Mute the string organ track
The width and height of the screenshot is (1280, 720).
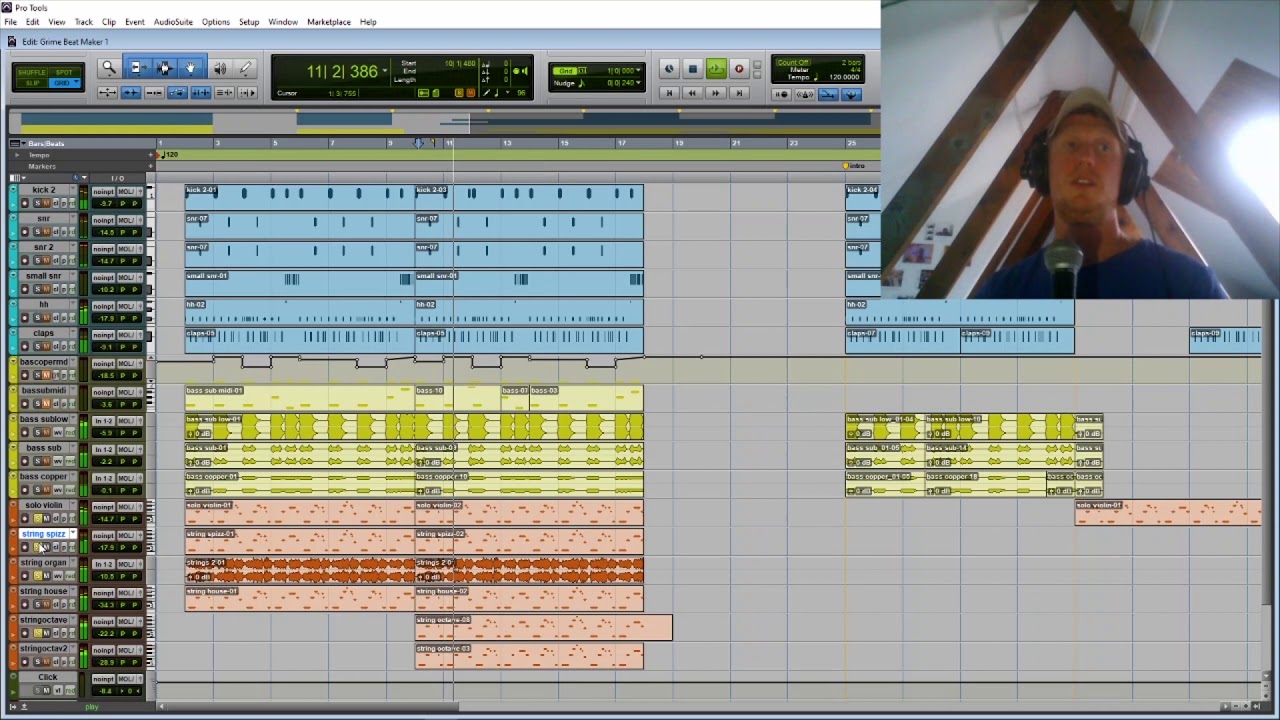tap(47, 576)
